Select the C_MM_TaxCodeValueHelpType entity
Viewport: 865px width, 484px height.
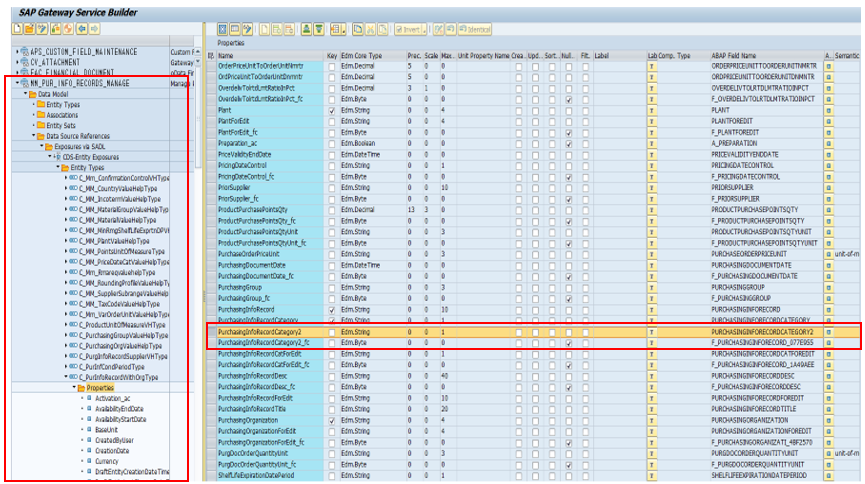click(119, 304)
